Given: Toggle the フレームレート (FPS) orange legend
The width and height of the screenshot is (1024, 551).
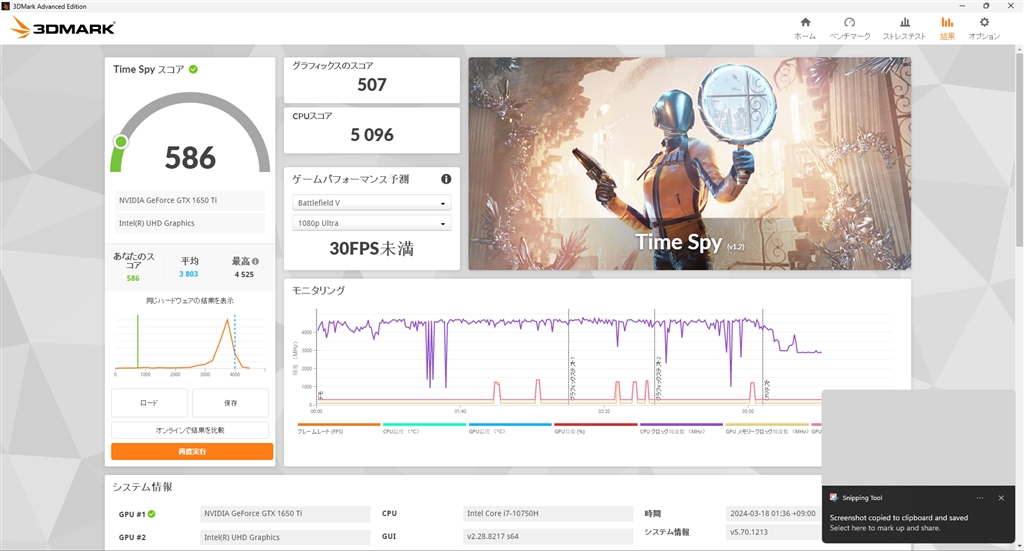Looking at the screenshot, I should 338,428.
